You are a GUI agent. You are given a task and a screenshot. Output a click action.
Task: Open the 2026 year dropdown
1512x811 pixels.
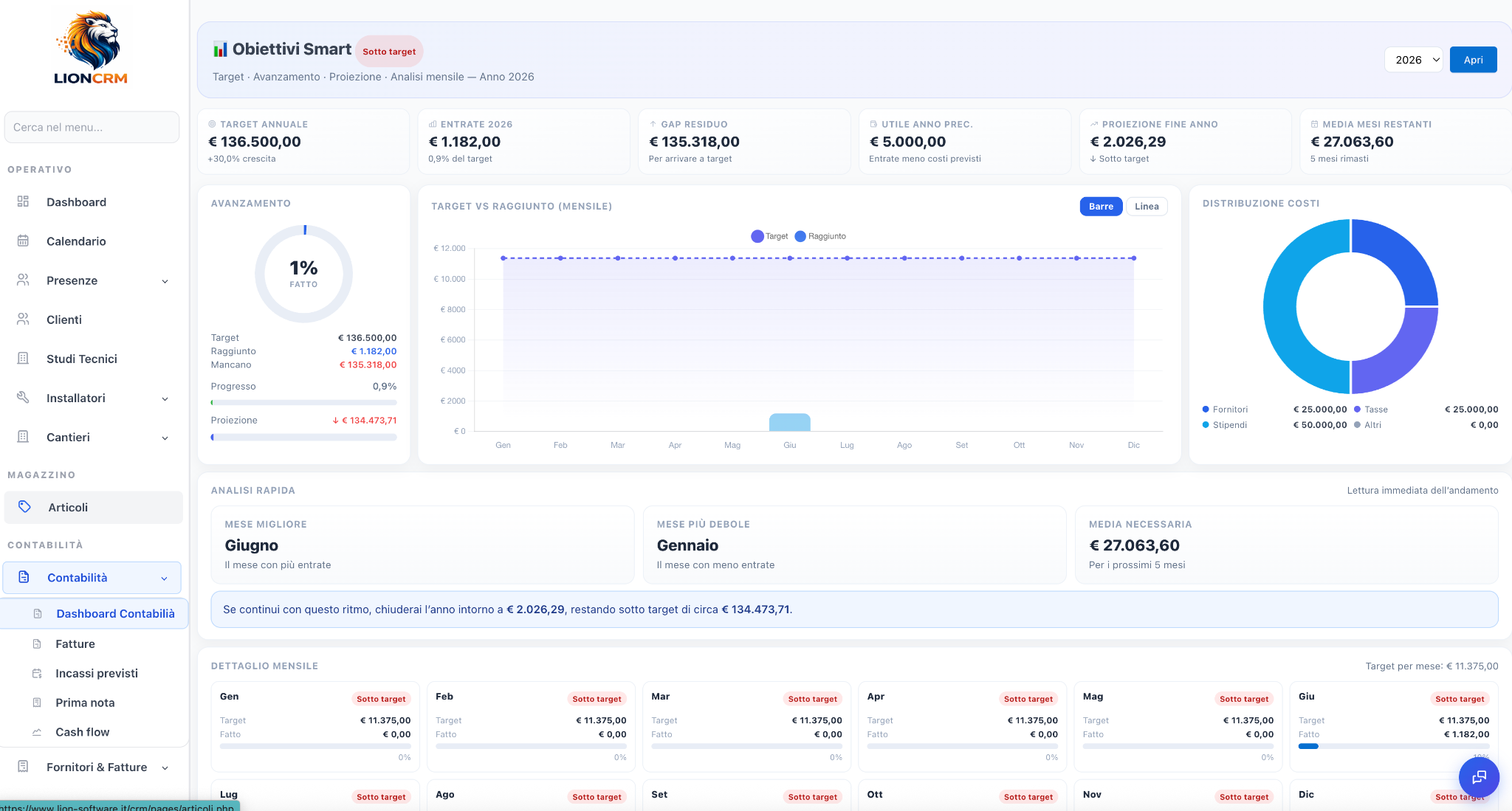pyautogui.click(x=1414, y=60)
